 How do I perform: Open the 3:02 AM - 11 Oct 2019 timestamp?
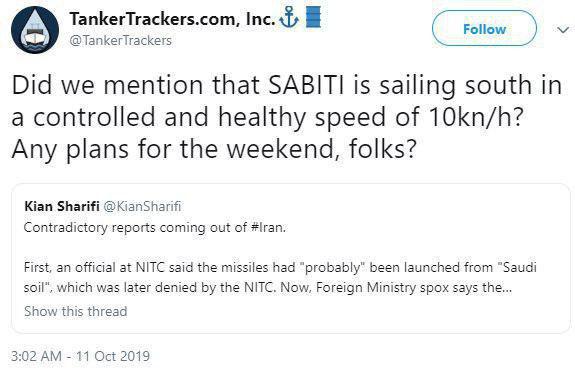(81, 356)
